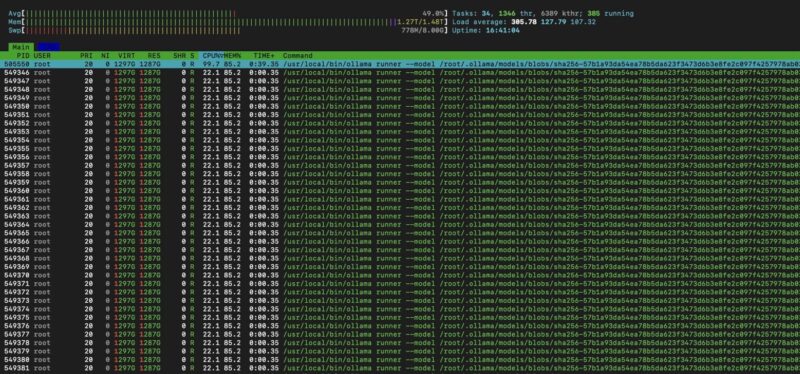Select process row with PID 549373
The width and height of the screenshot is (800, 374).
400,301
